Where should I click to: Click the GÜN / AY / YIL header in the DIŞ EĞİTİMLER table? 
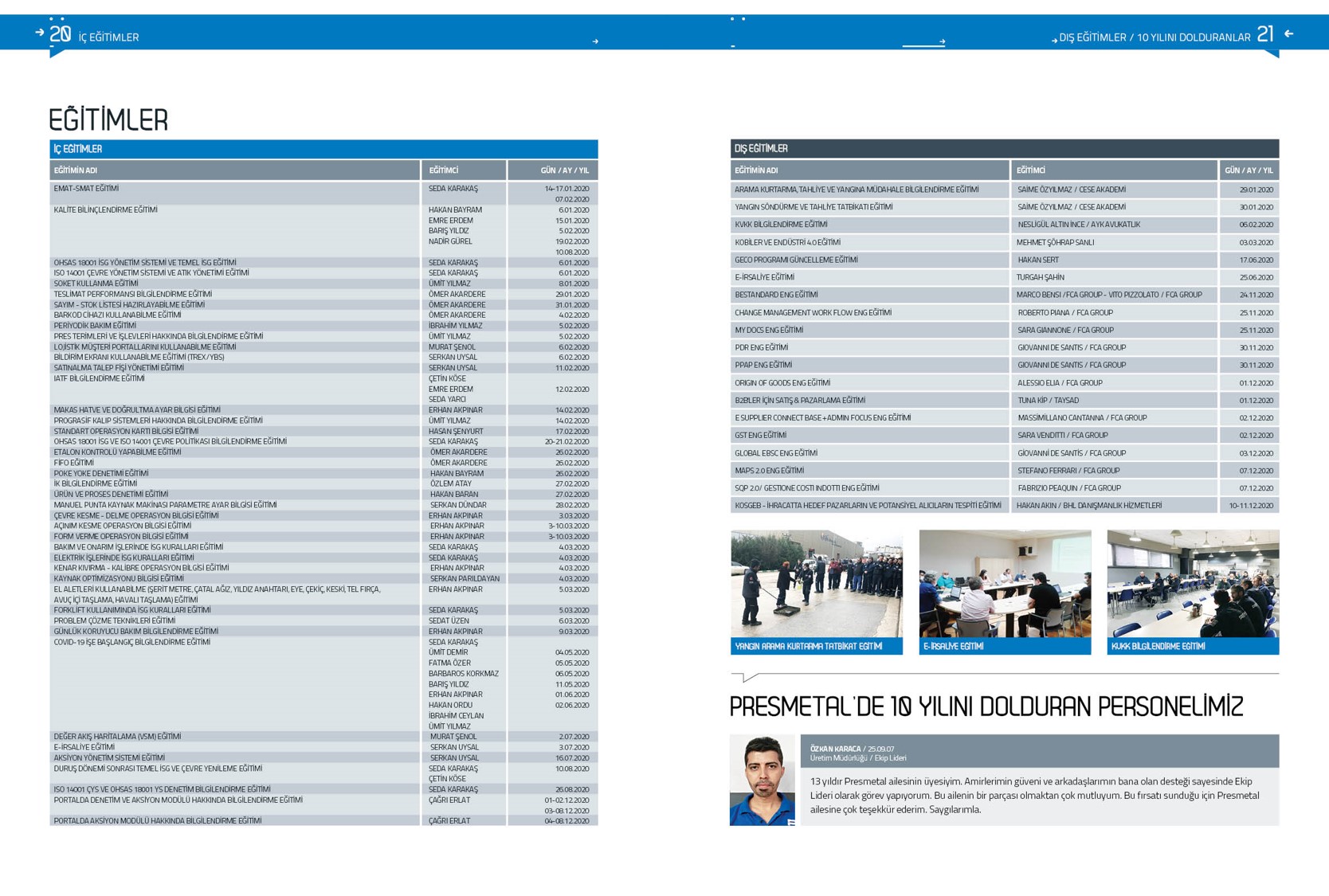tap(1248, 170)
